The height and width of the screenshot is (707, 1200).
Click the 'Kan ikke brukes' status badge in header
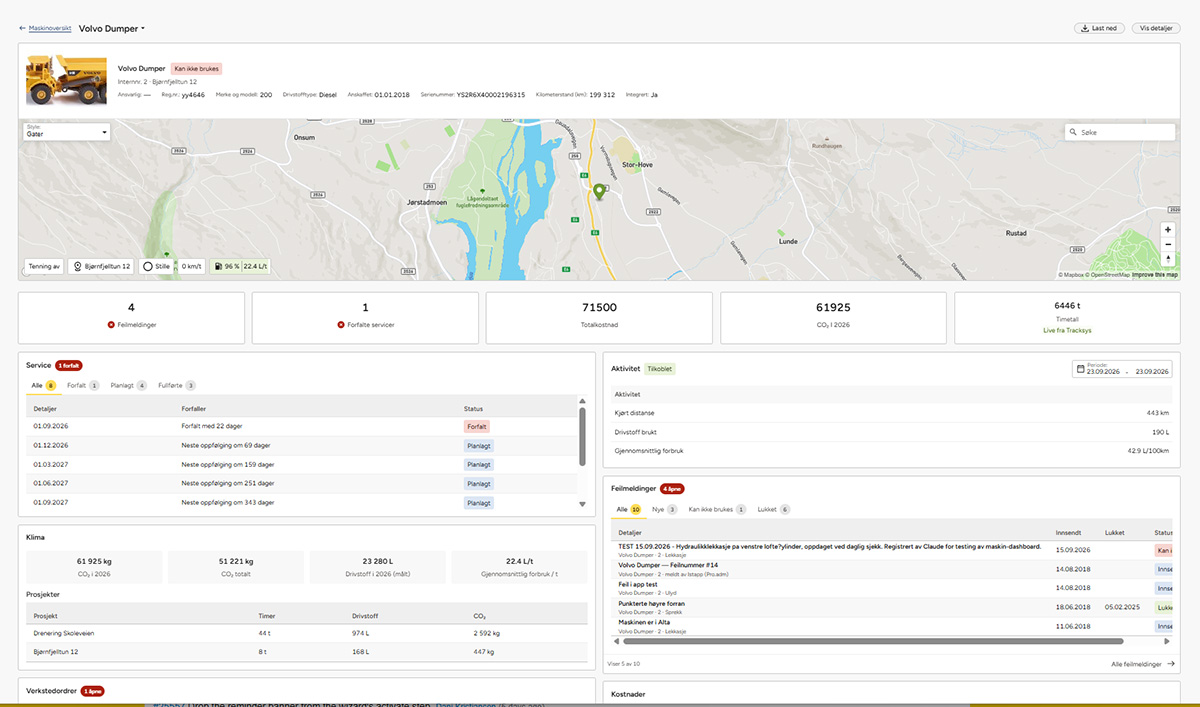pyautogui.click(x=196, y=69)
